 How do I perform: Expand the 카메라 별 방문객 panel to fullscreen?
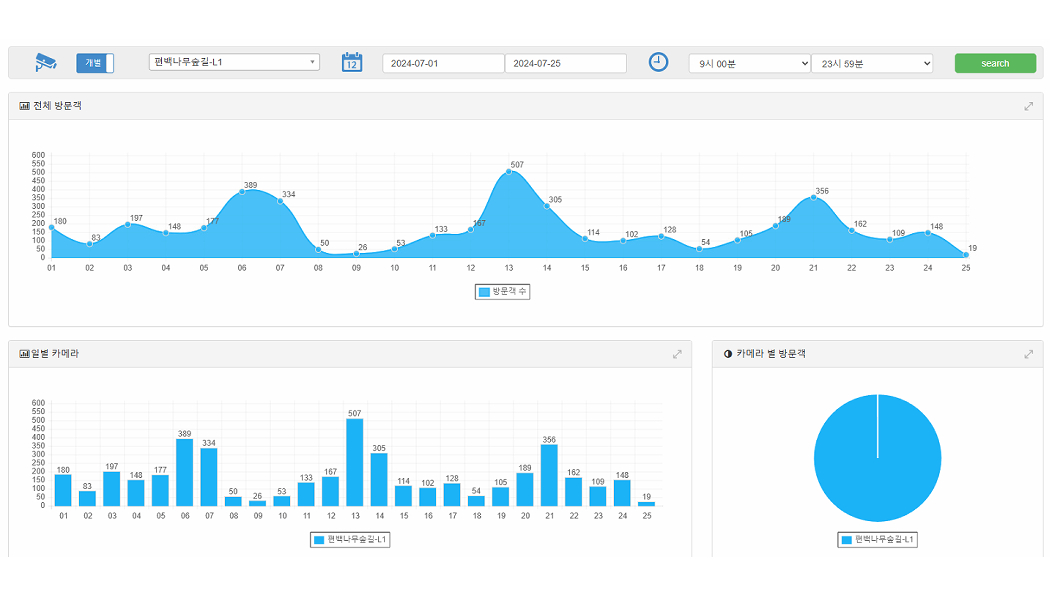click(x=1028, y=354)
